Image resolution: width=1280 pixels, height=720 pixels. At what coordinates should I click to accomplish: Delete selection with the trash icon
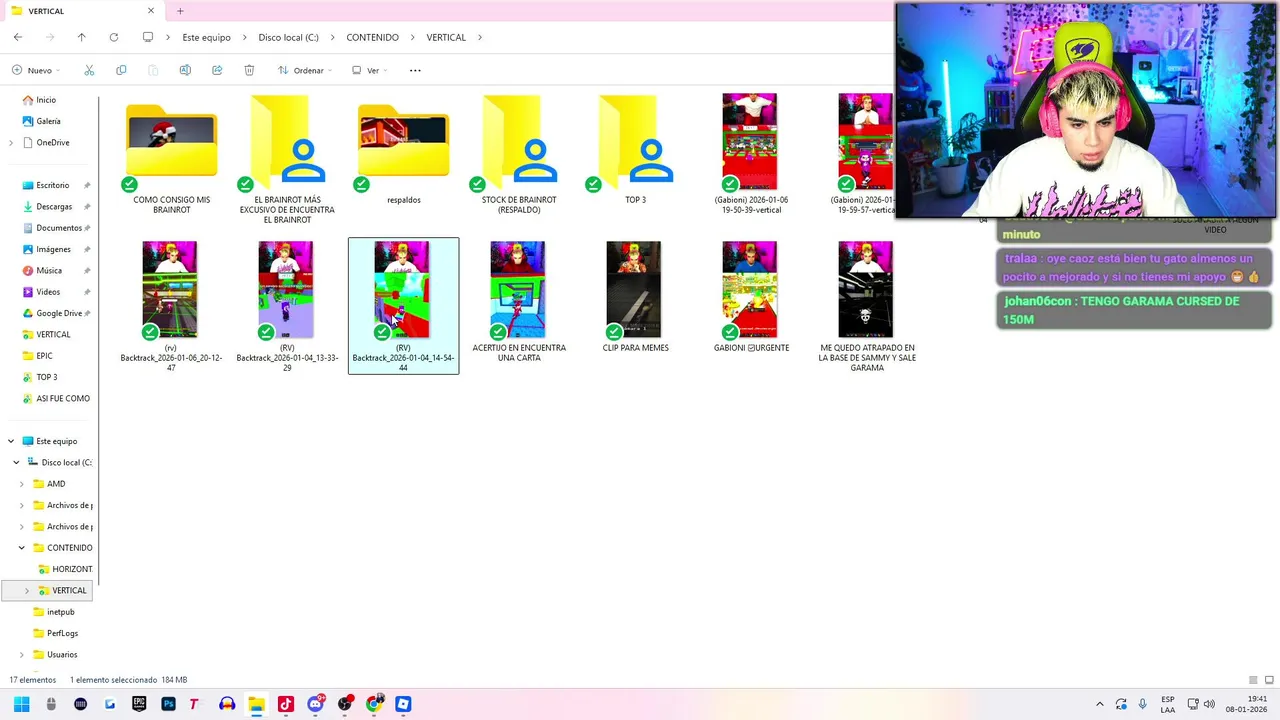coord(249,70)
